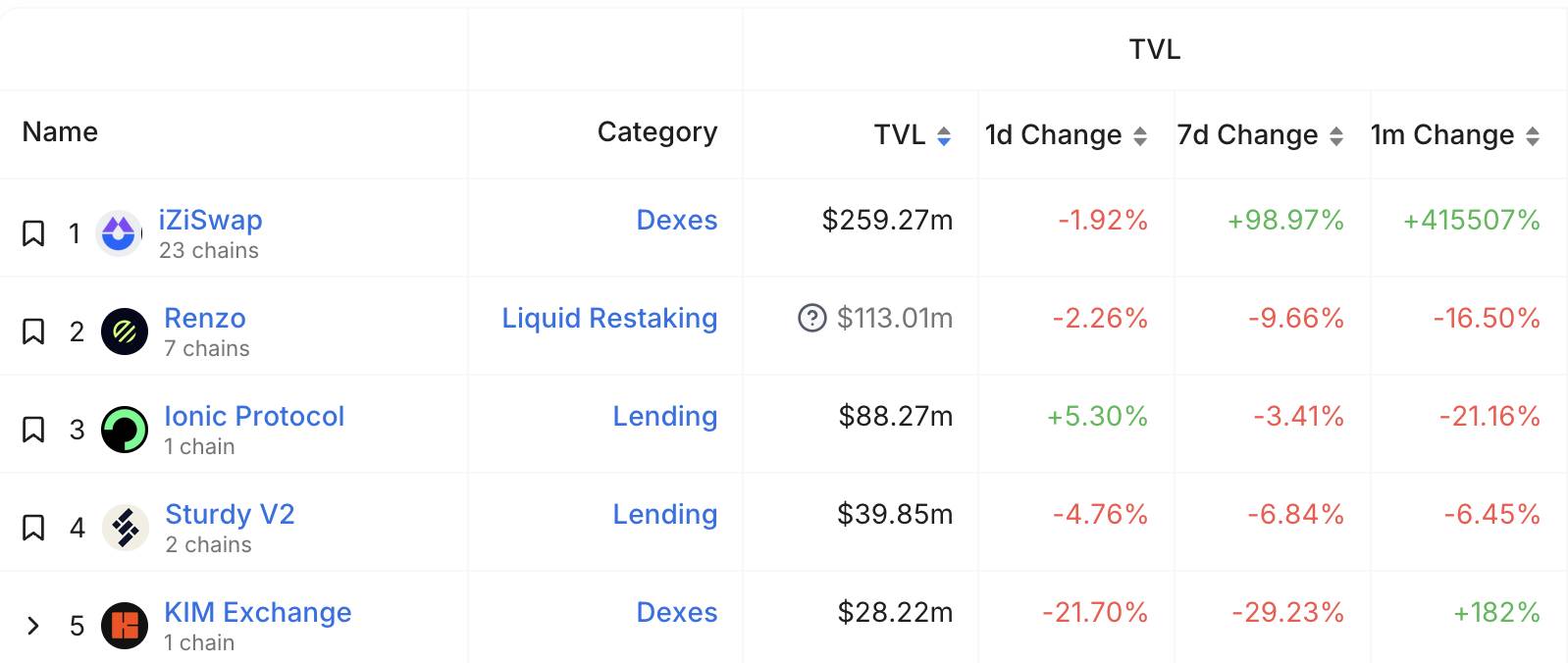The width and height of the screenshot is (1568, 663).
Task: Open the iZiSwap protocol link
Action: (x=211, y=220)
